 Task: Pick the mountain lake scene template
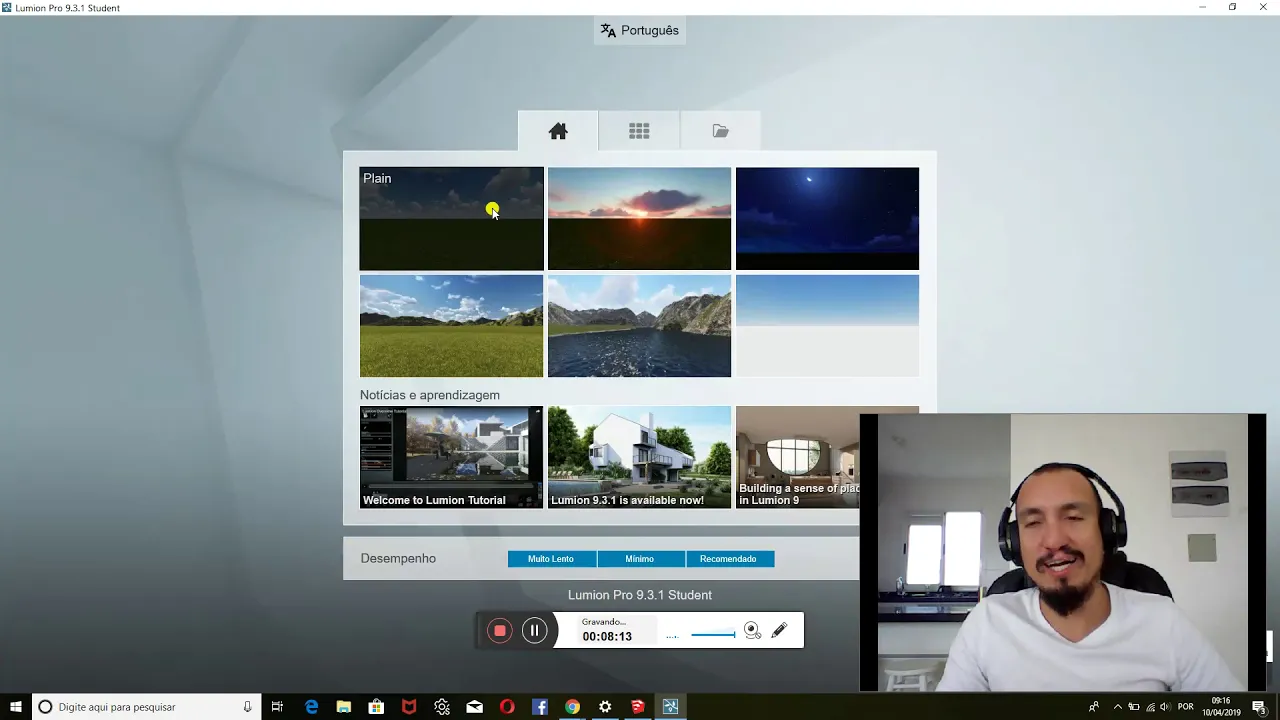click(639, 326)
